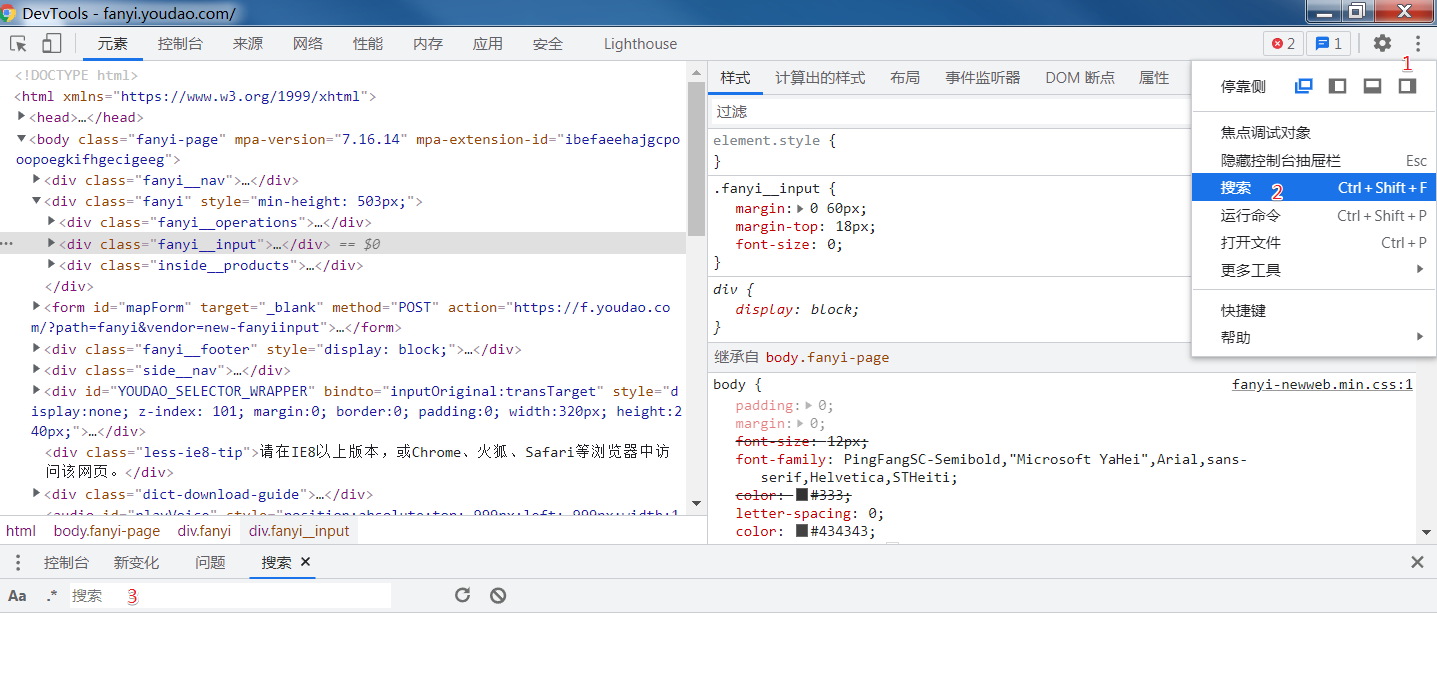The image size is (1437, 683).
Task: Dock DevTools to the right side
Action: [x=1407, y=86]
